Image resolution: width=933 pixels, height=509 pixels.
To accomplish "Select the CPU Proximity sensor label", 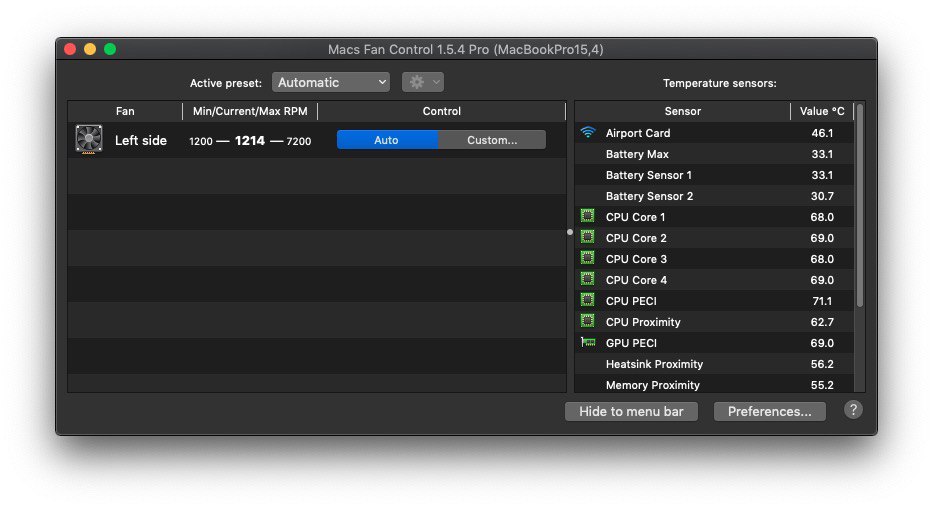I will tap(643, 322).
